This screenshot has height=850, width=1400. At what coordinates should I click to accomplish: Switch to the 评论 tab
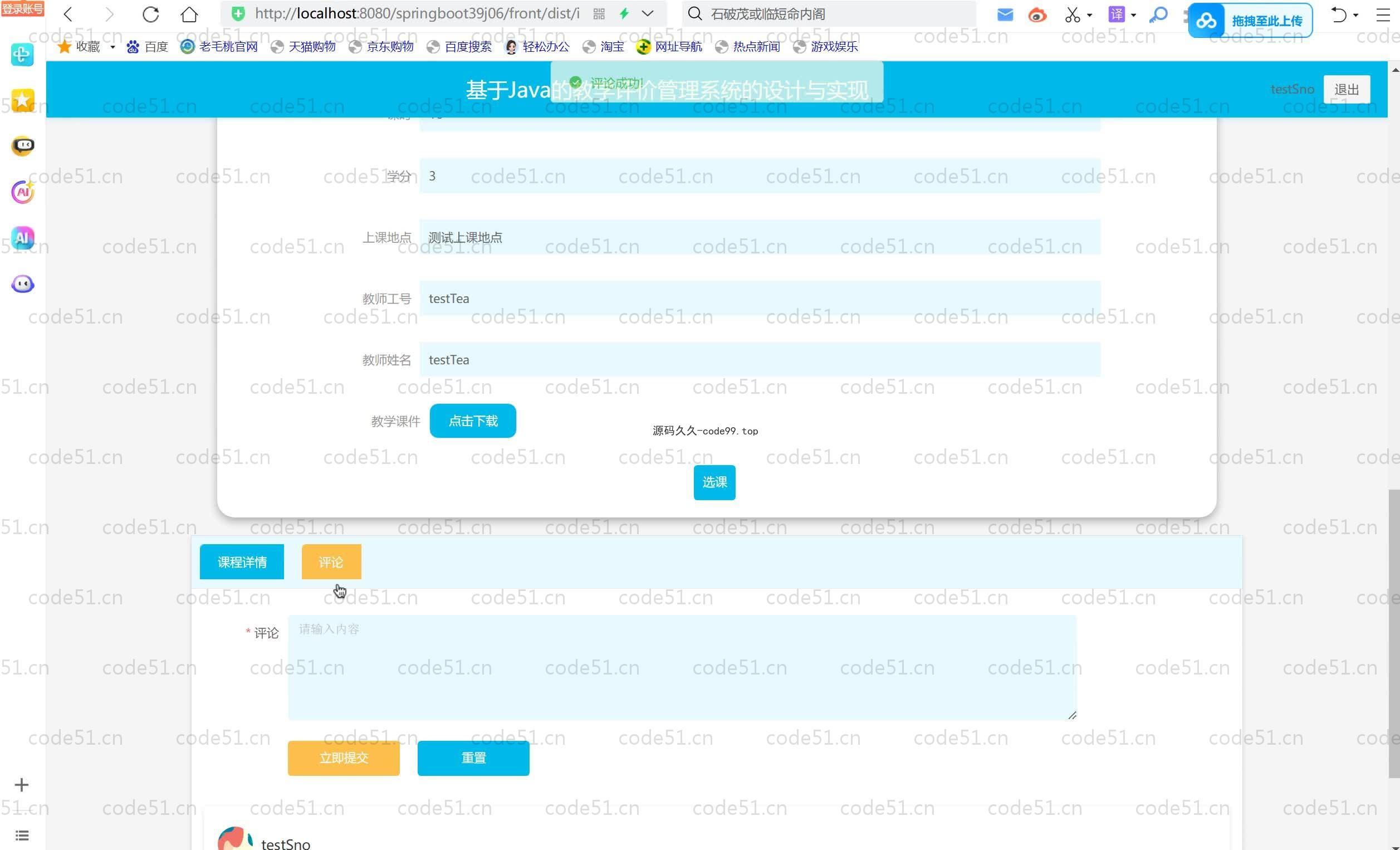[x=331, y=562]
